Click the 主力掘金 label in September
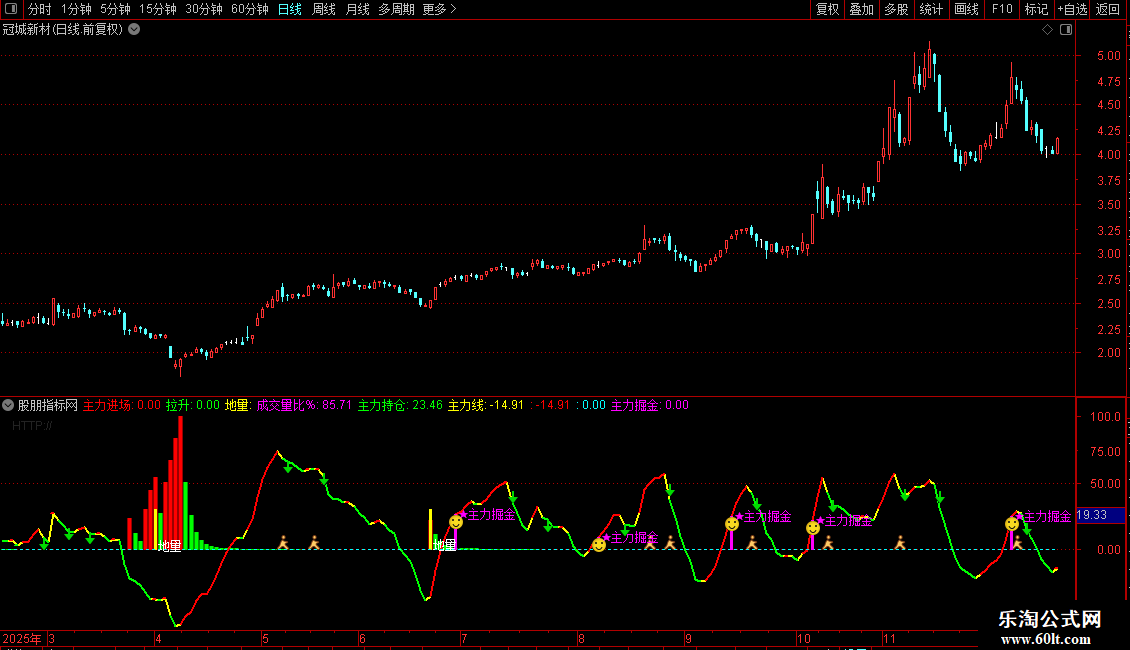Screen dimensions: 1130x650 point(768,517)
